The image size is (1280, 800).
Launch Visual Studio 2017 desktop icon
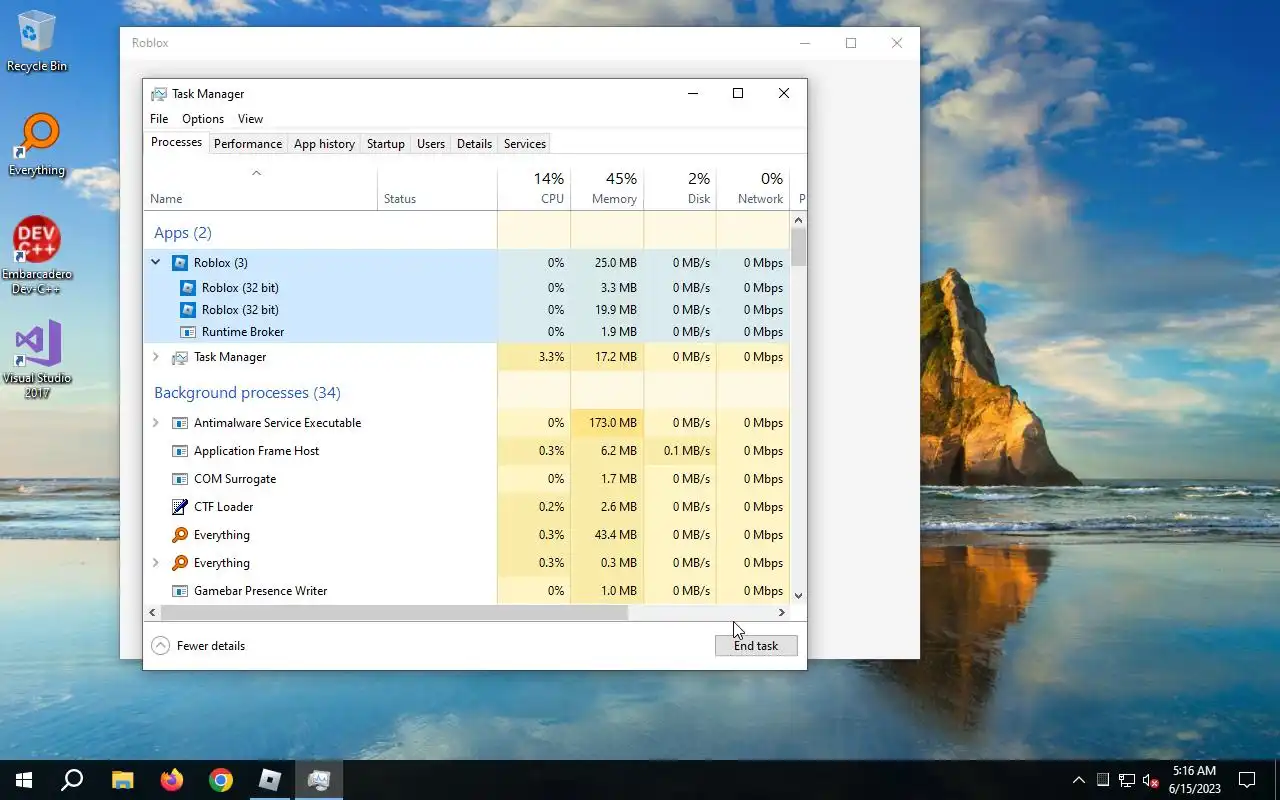37,358
